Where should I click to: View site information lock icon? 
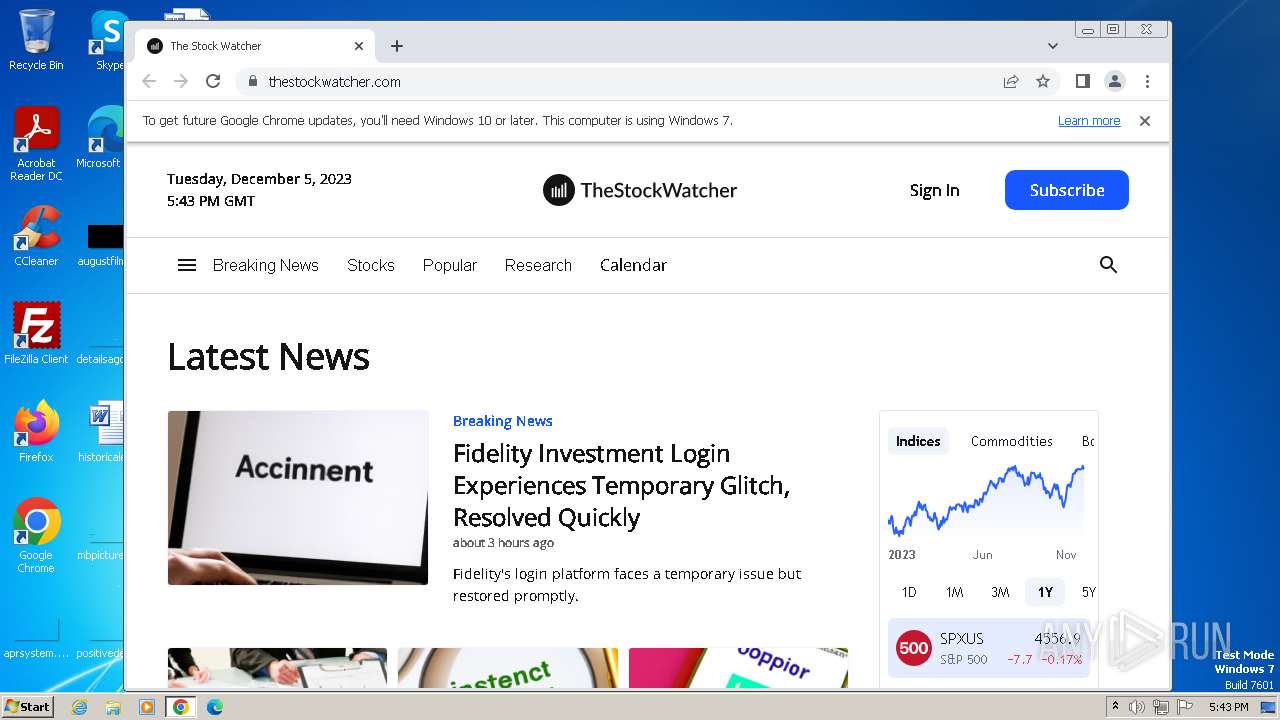pyautogui.click(x=252, y=82)
